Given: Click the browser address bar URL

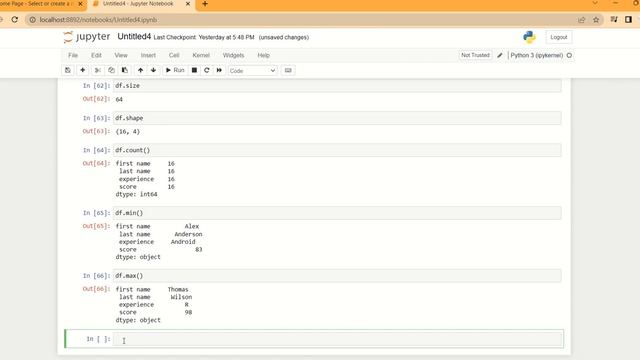Looking at the screenshot, I should [x=98, y=20].
